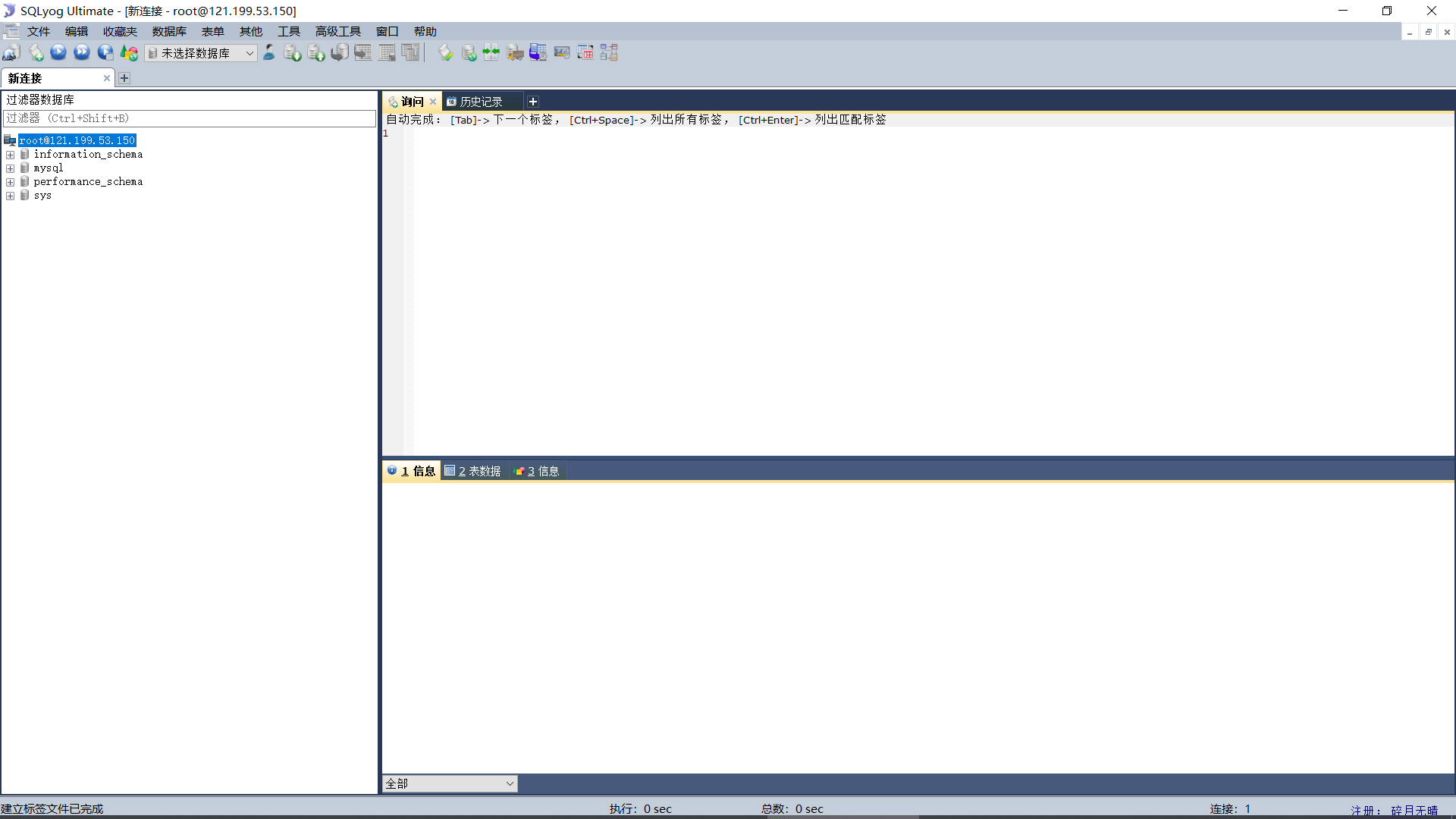Add a new query tab with plus

(x=533, y=102)
